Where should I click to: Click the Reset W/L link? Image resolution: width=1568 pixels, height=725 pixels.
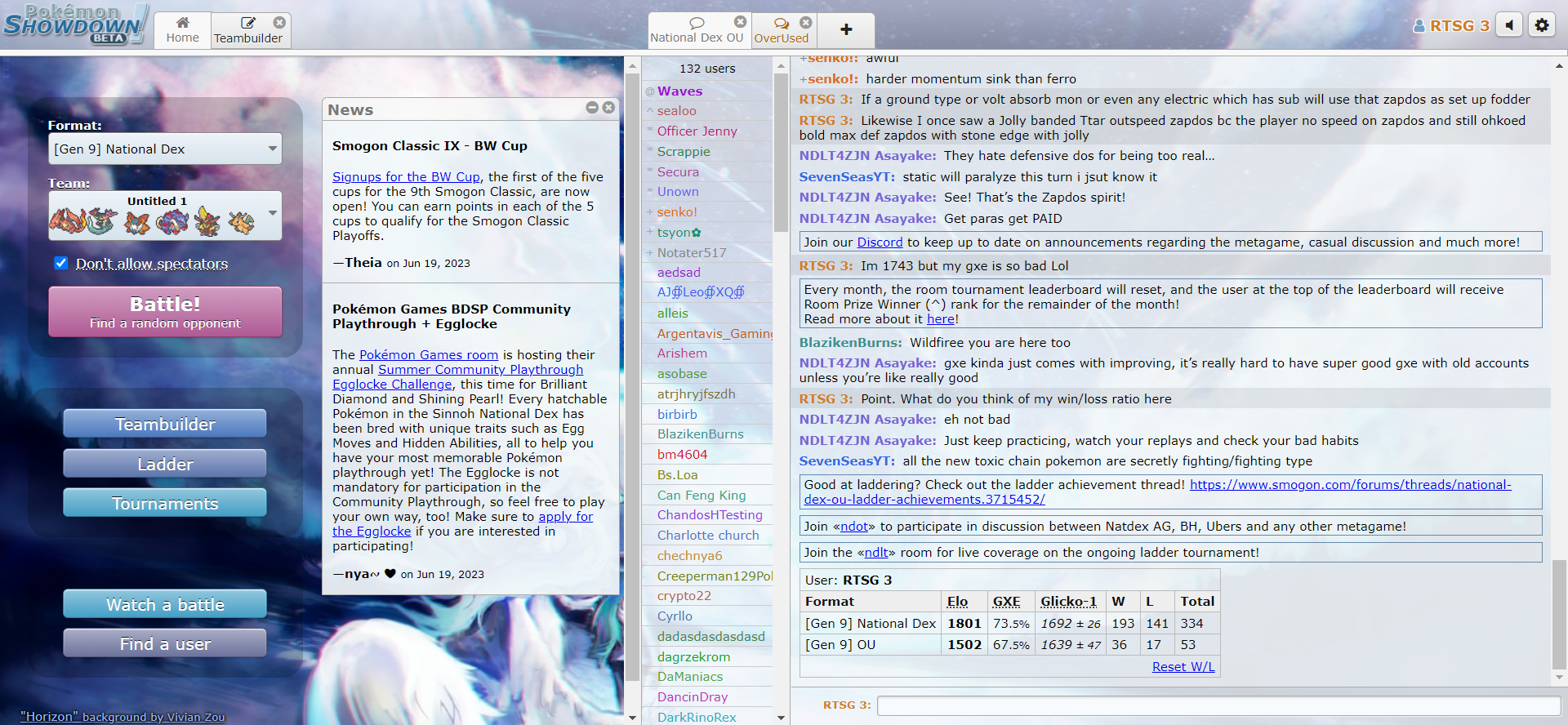tap(1183, 667)
